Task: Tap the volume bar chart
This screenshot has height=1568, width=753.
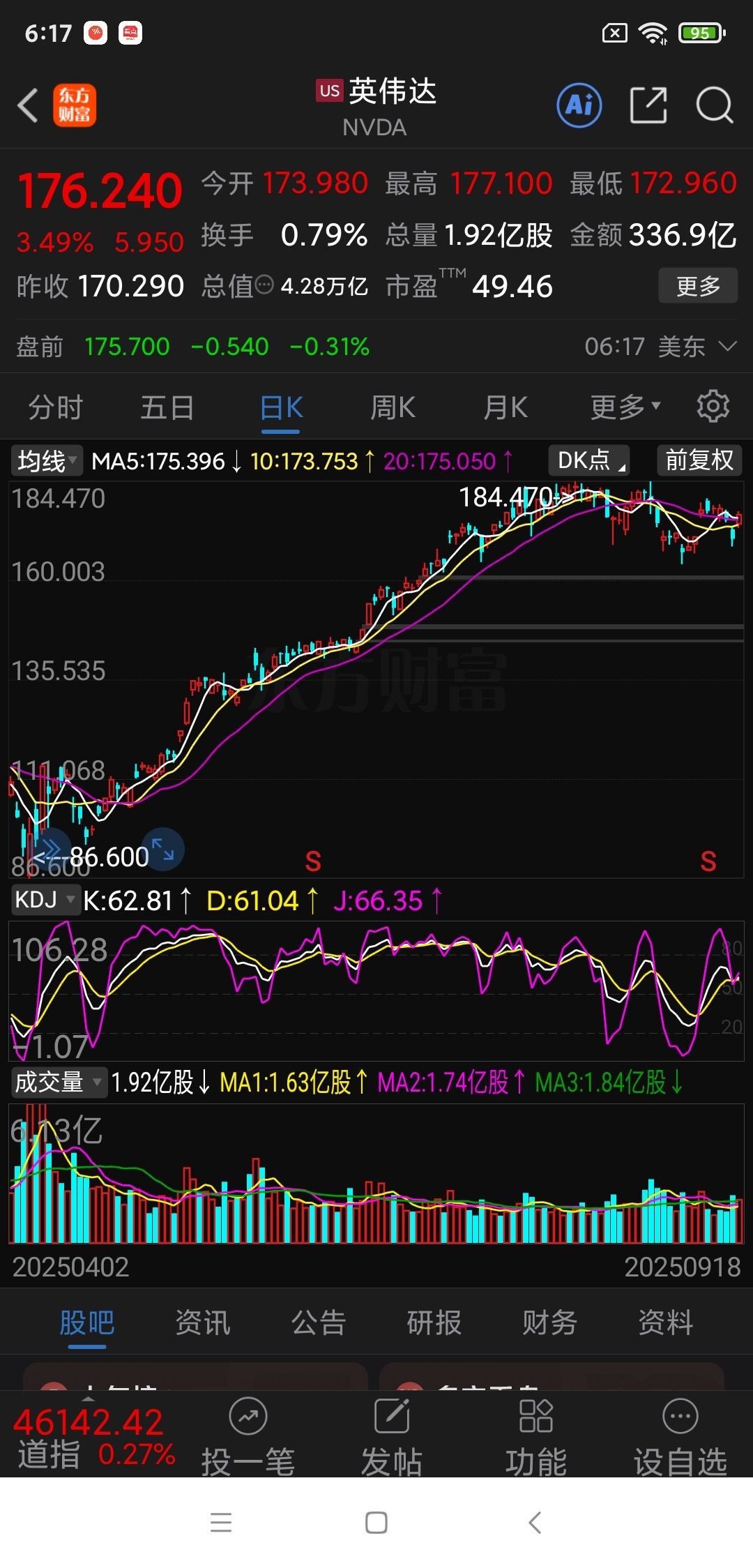Action: coord(376,1173)
